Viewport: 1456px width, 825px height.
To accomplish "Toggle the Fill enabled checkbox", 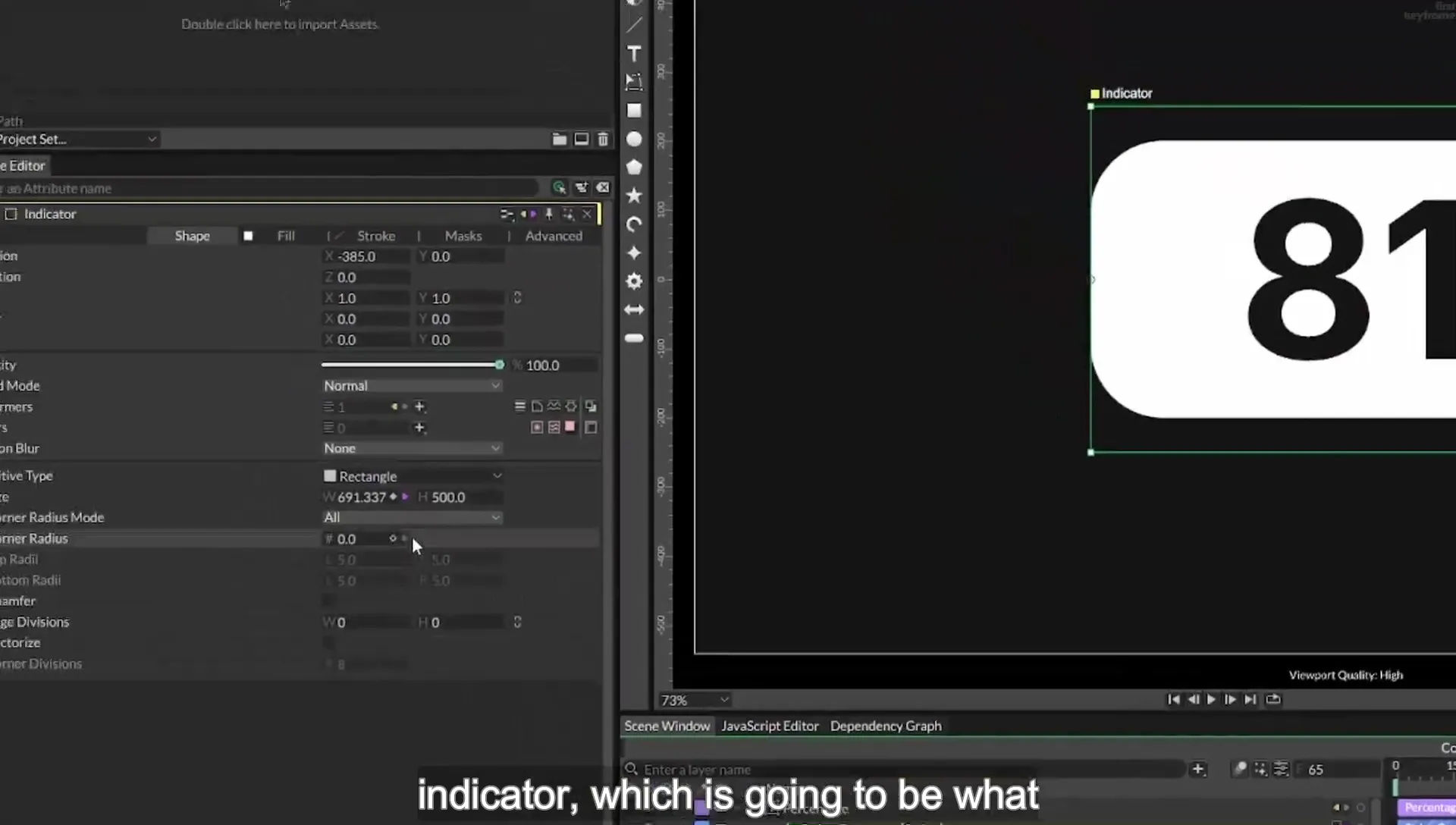I will (248, 237).
